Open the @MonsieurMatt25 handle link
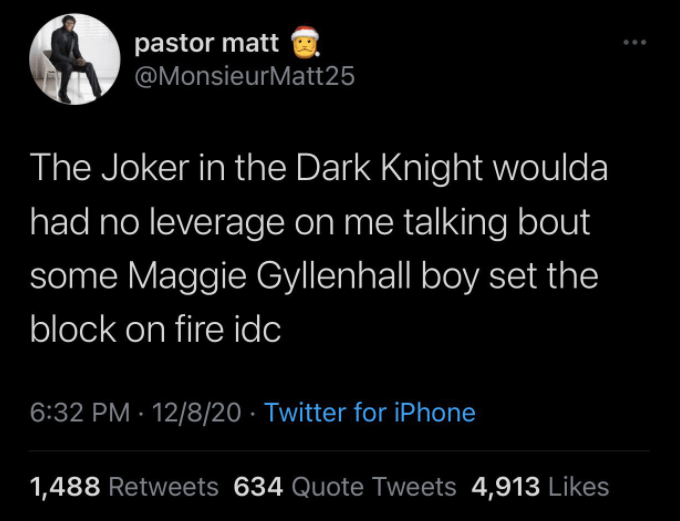This screenshot has width=680, height=521. pos(243,76)
